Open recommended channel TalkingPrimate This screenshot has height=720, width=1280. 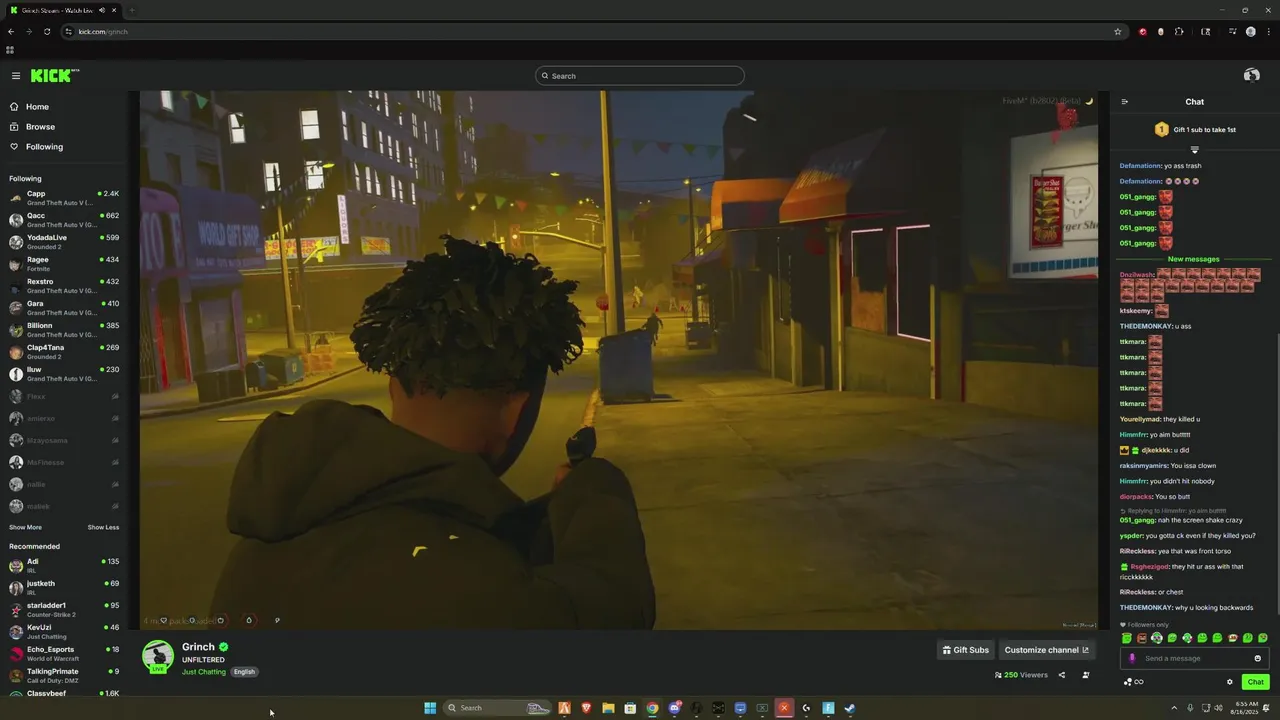[x=64, y=676]
